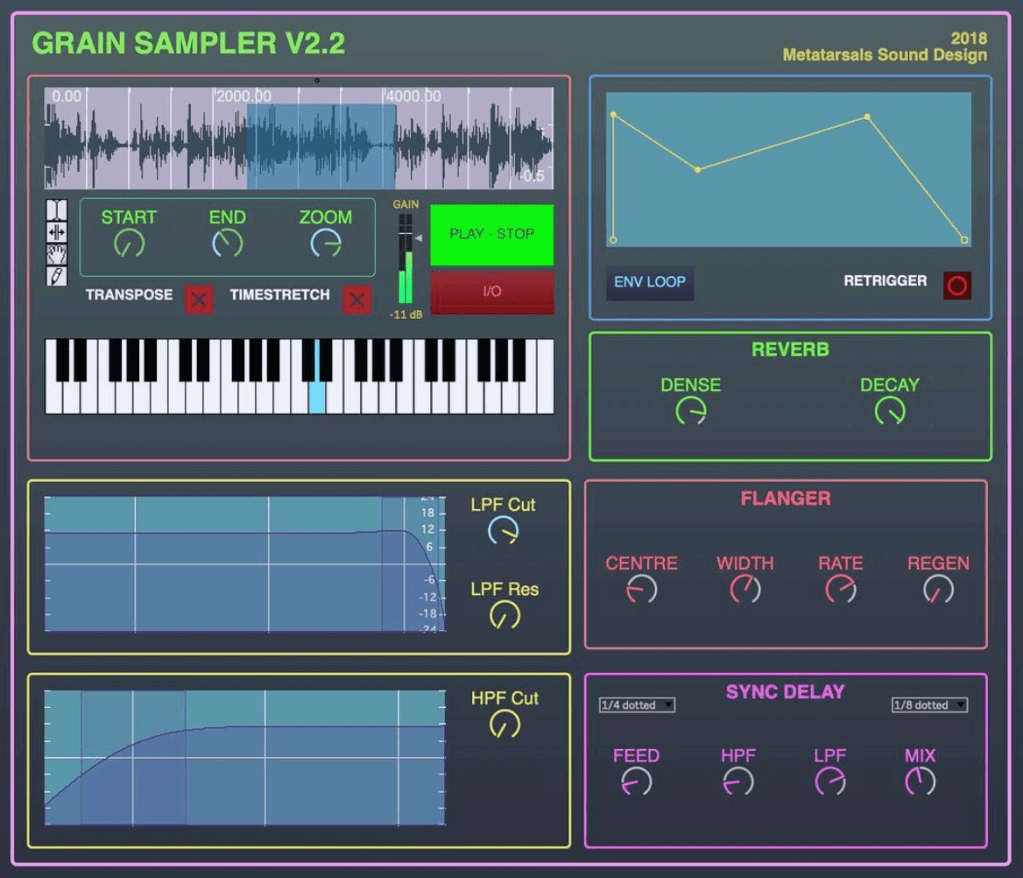Open the 1/4 dotted delay dropdown
1023x878 pixels.
tap(637, 705)
